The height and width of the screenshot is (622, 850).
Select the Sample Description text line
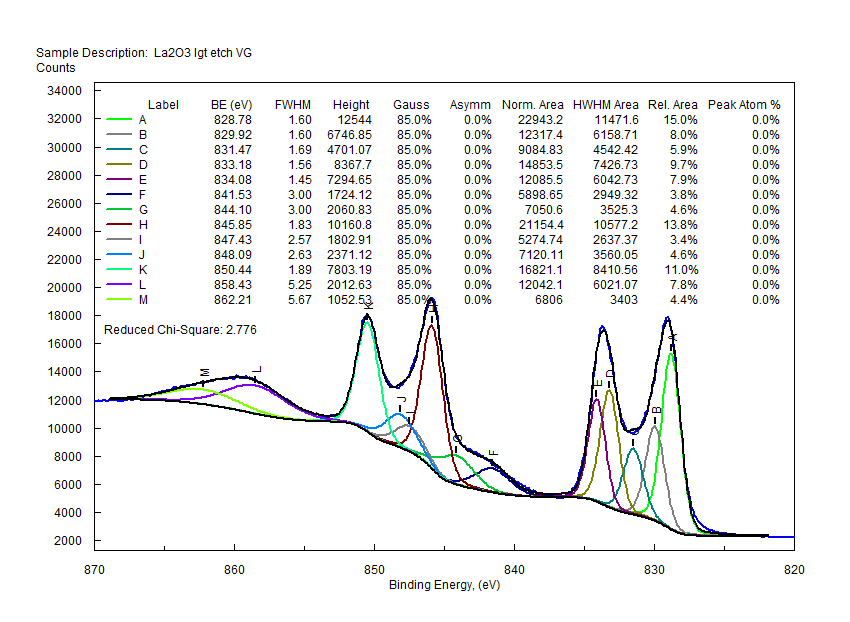point(144,52)
